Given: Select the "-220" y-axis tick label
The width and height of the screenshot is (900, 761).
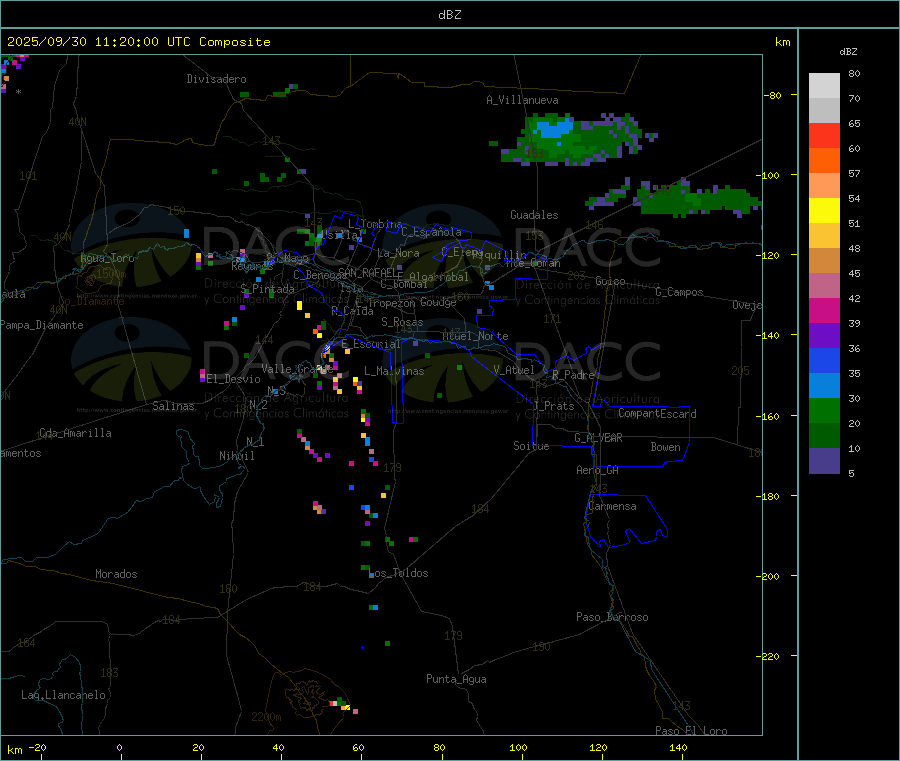Looking at the screenshot, I should coord(768,657).
